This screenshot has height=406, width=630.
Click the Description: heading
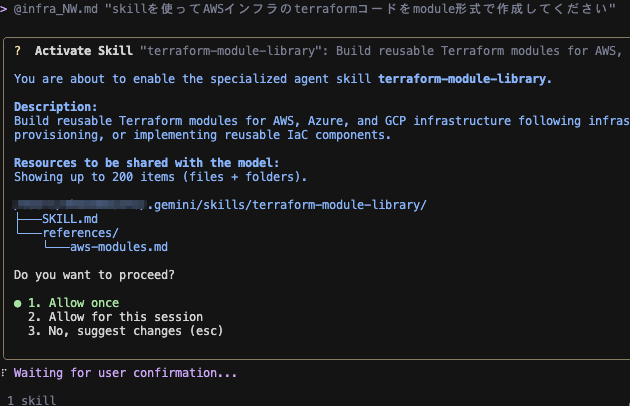point(56,106)
